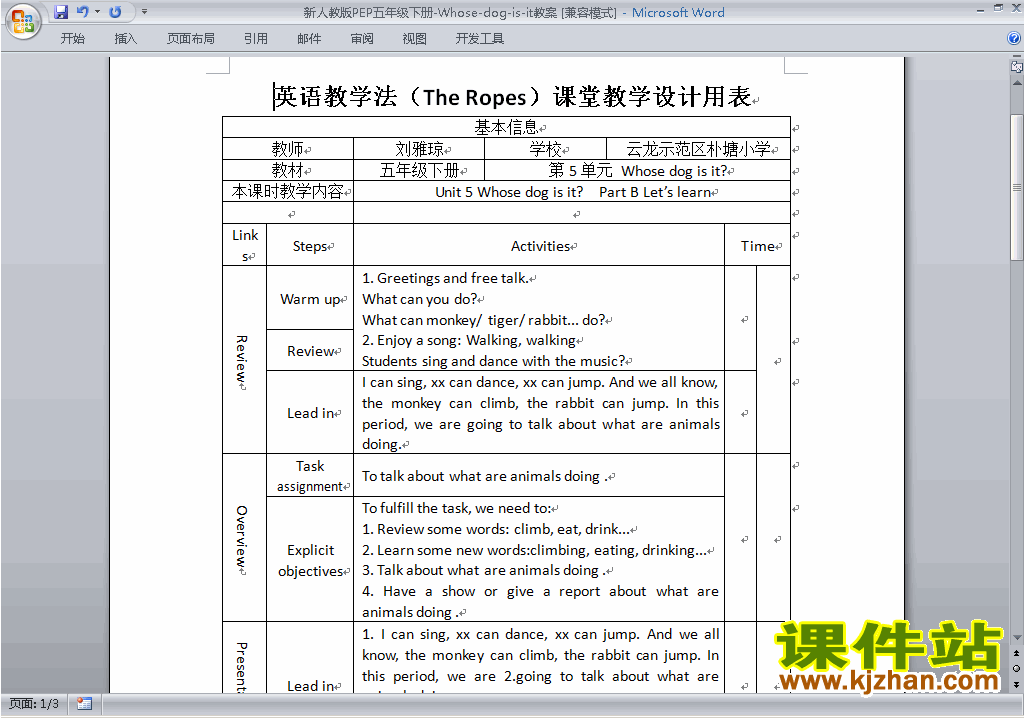Click the Warm up step cell
This screenshot has height=718, width=1024.
[x=310, y=299]
